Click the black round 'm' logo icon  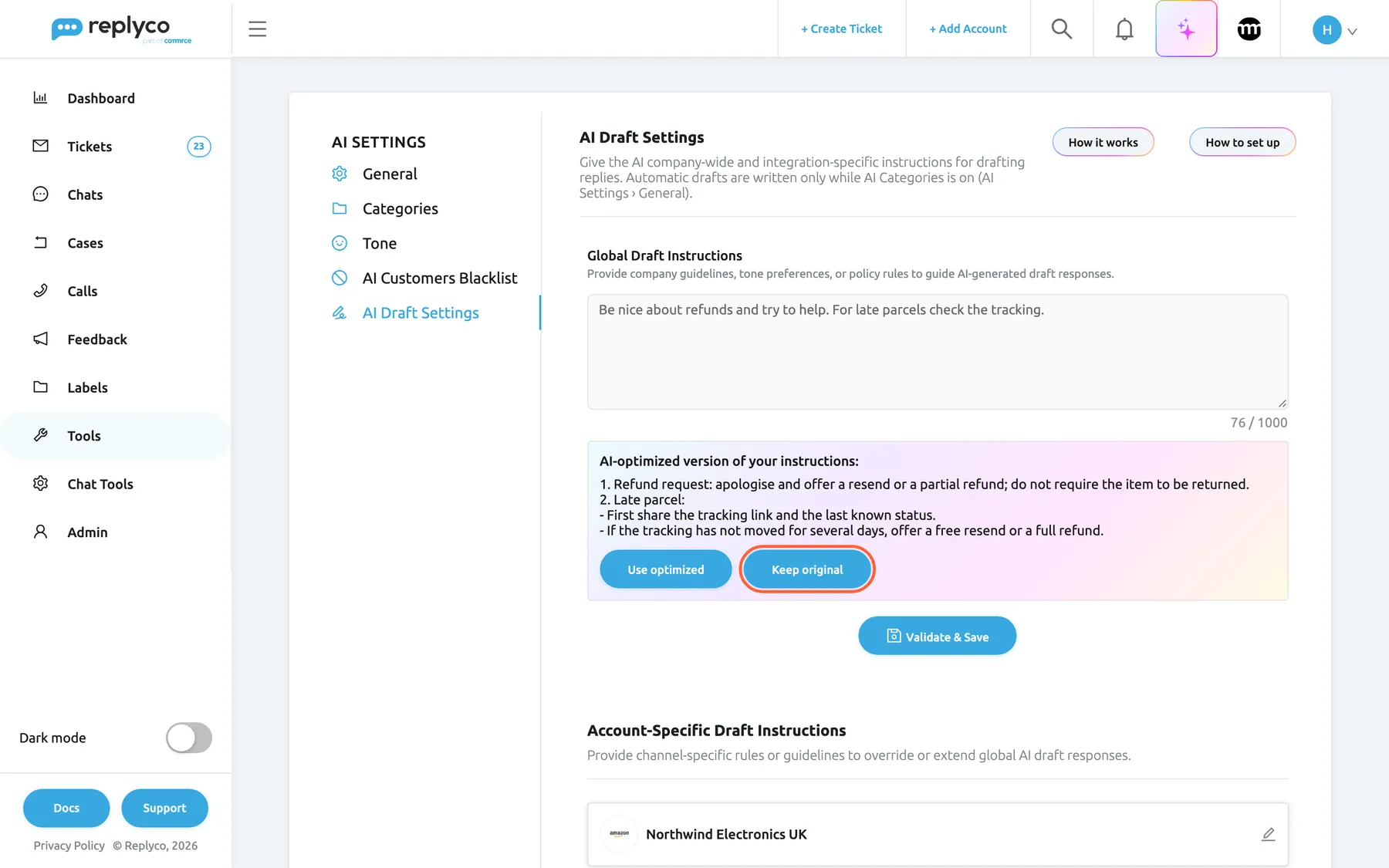1249,29
